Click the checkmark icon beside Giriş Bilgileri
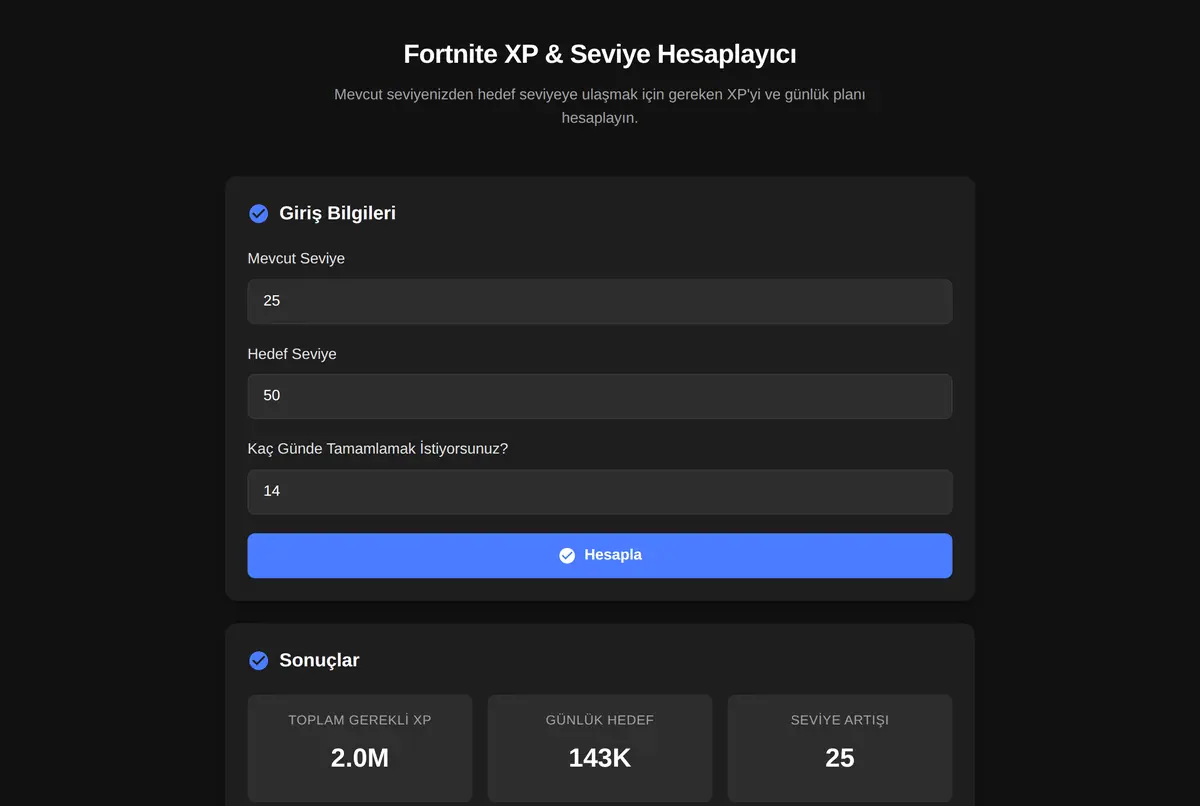This screenshot has width=1200, height=806. coord(258,213)
